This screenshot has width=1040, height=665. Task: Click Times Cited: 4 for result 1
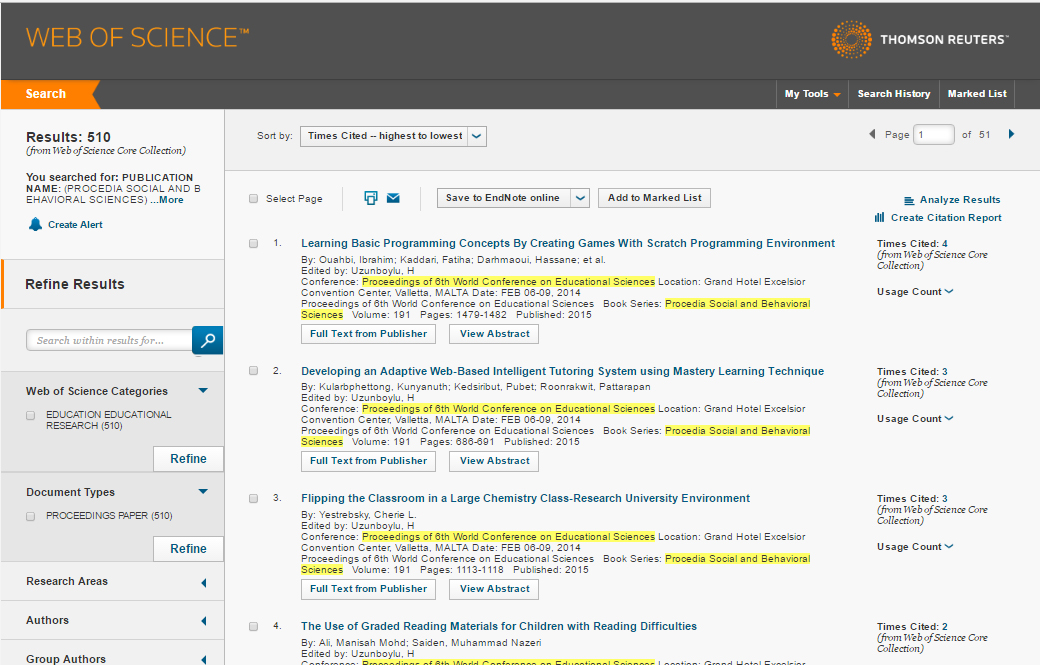click(x=912, y=244)
